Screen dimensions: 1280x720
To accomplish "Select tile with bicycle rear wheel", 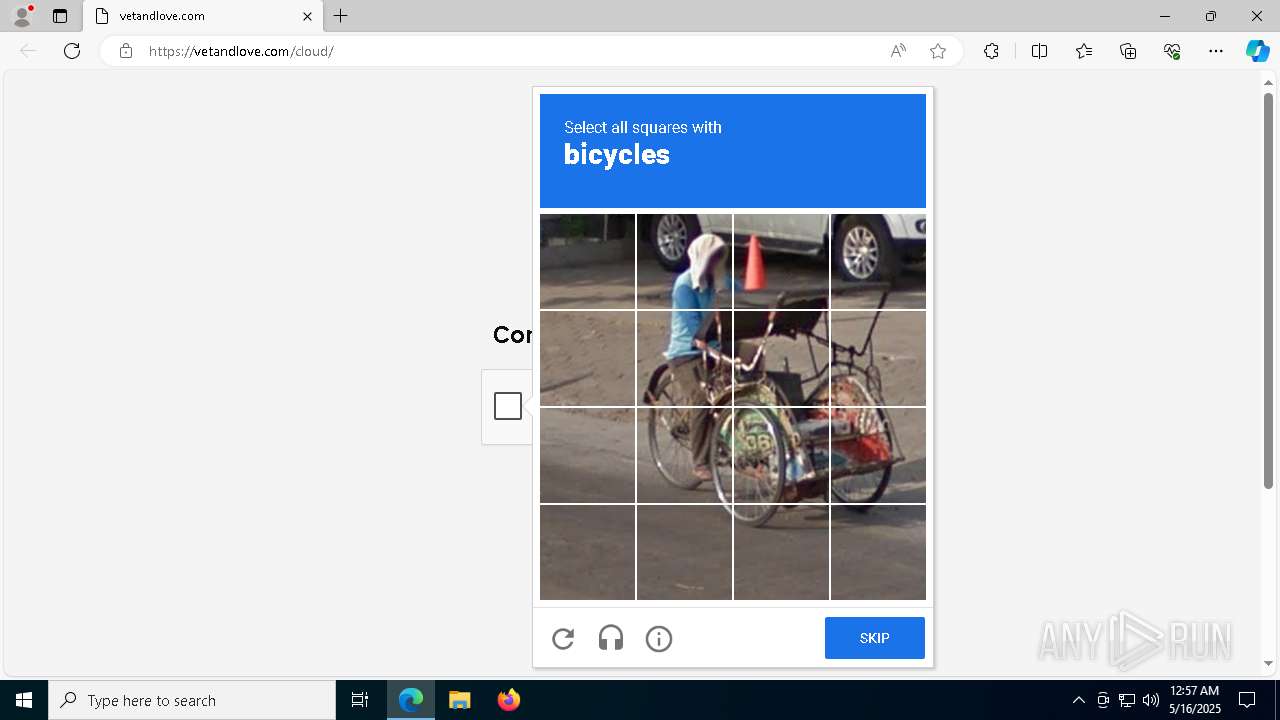I will click(x=684, y=455).
